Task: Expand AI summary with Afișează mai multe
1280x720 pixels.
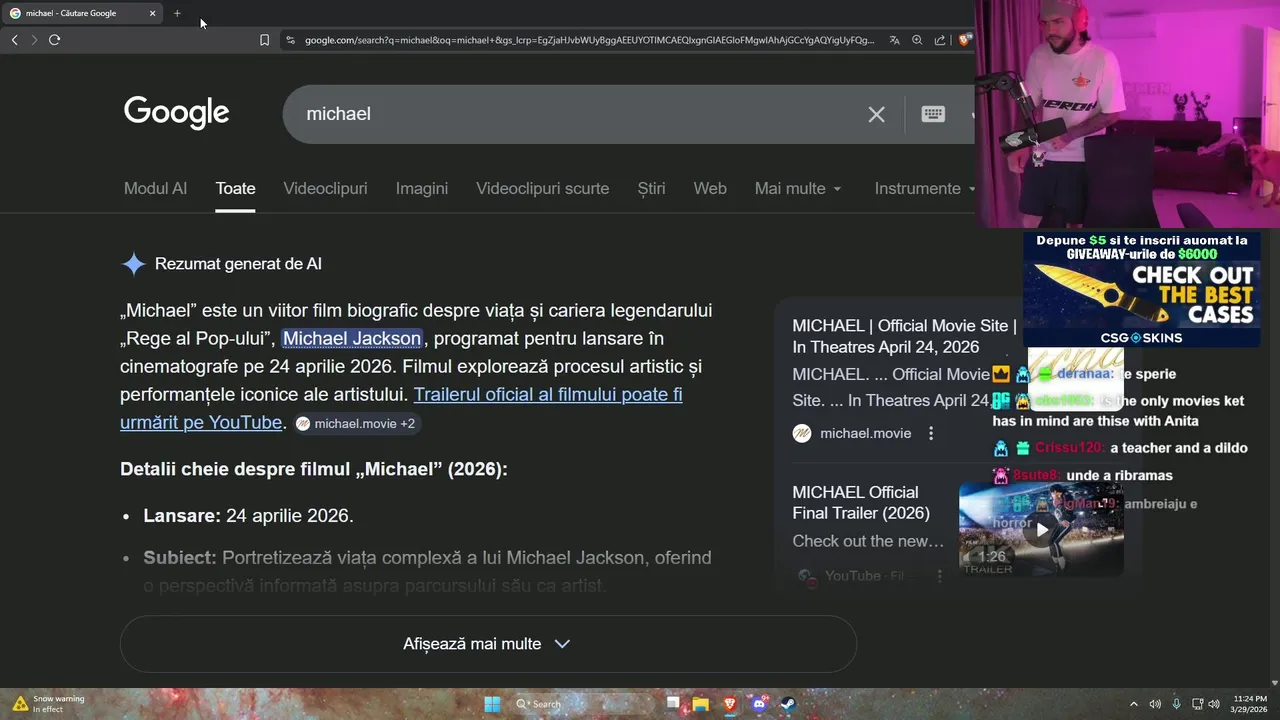Action: pyautogui.click(x=487, y=644)
